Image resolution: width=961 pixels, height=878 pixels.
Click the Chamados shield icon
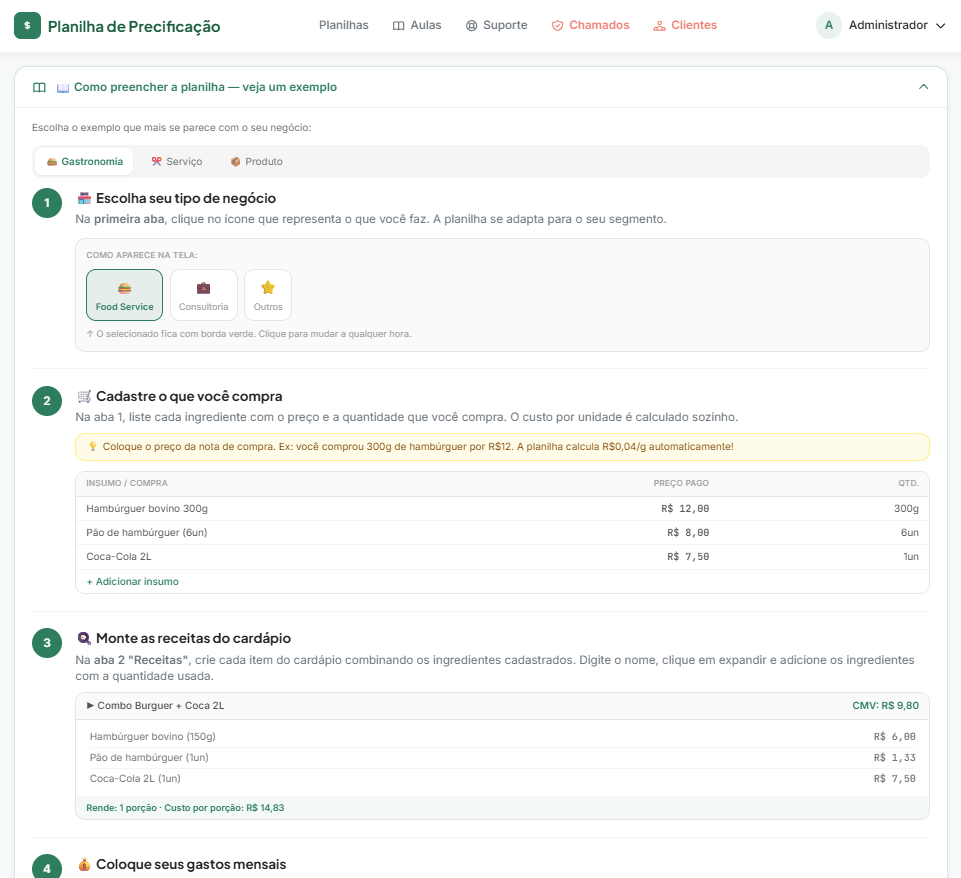coord(557,26)
